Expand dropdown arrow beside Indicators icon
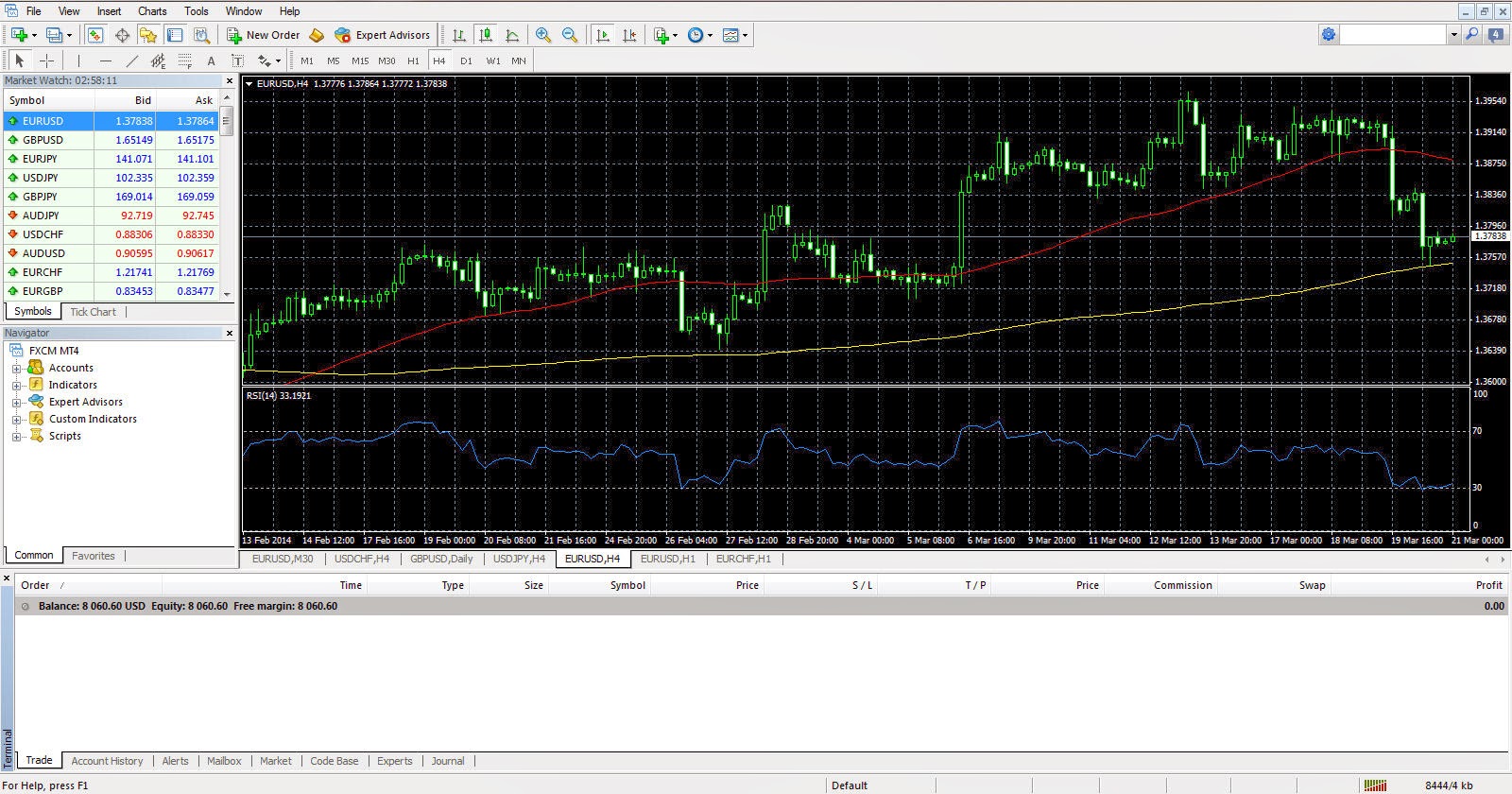 pyautogui.click(x=675, y=35)
